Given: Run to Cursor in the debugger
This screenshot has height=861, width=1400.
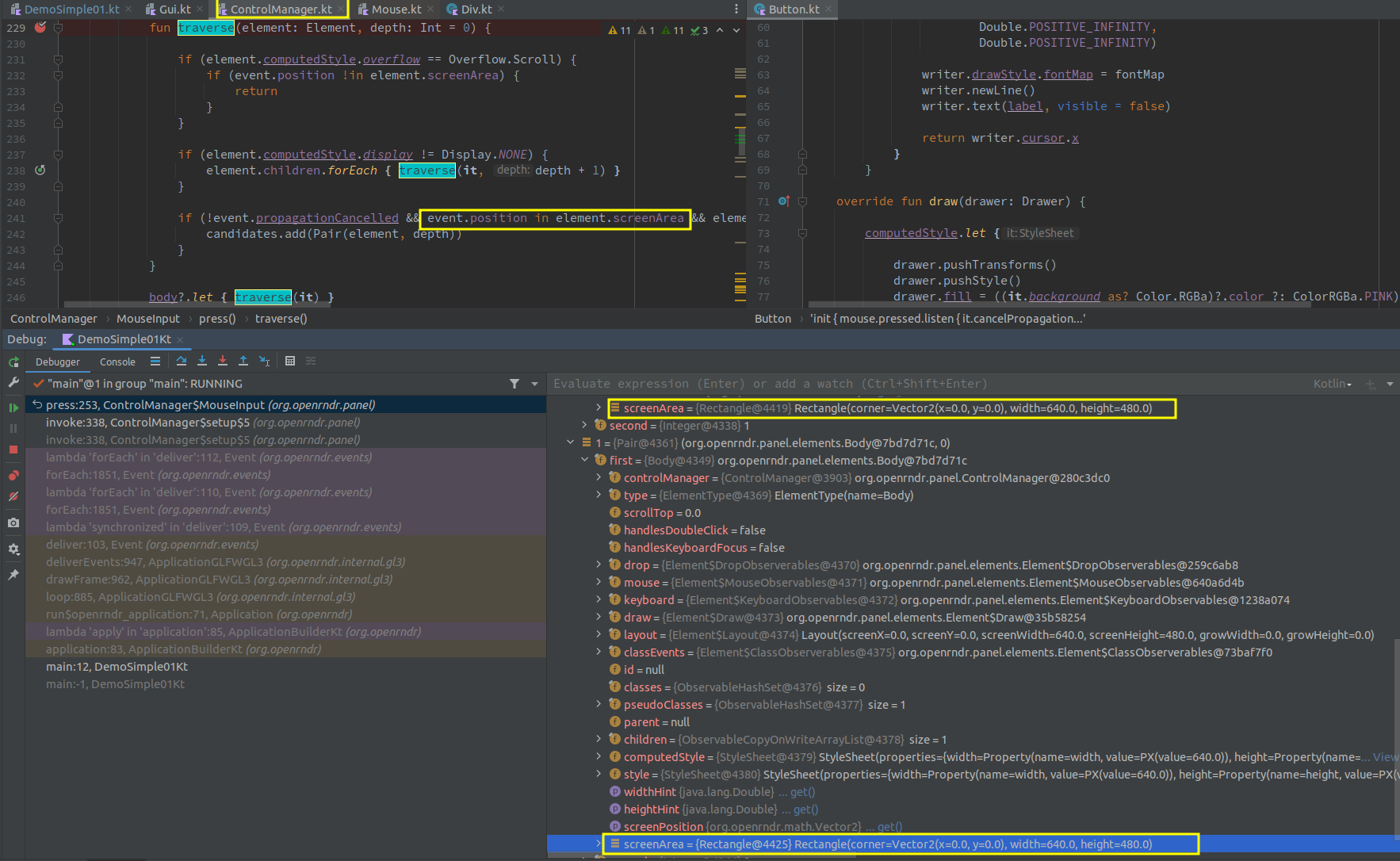Looking at the screenshot, I should [x=264, y=361].
